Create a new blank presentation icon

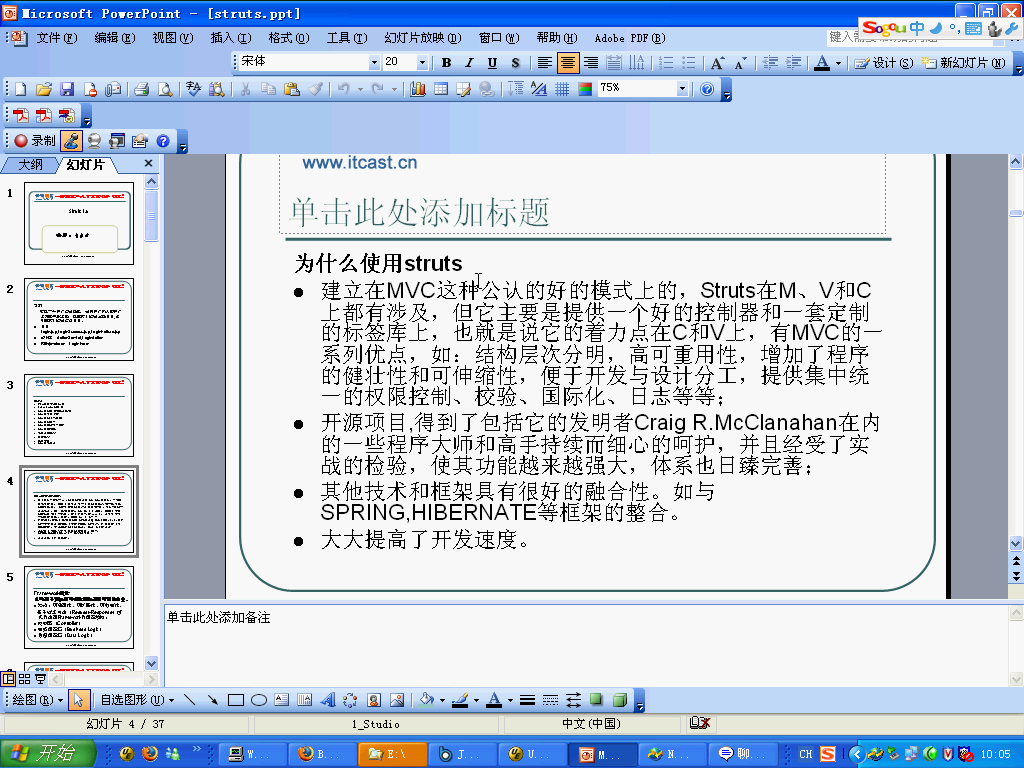[x=20, y=89]
